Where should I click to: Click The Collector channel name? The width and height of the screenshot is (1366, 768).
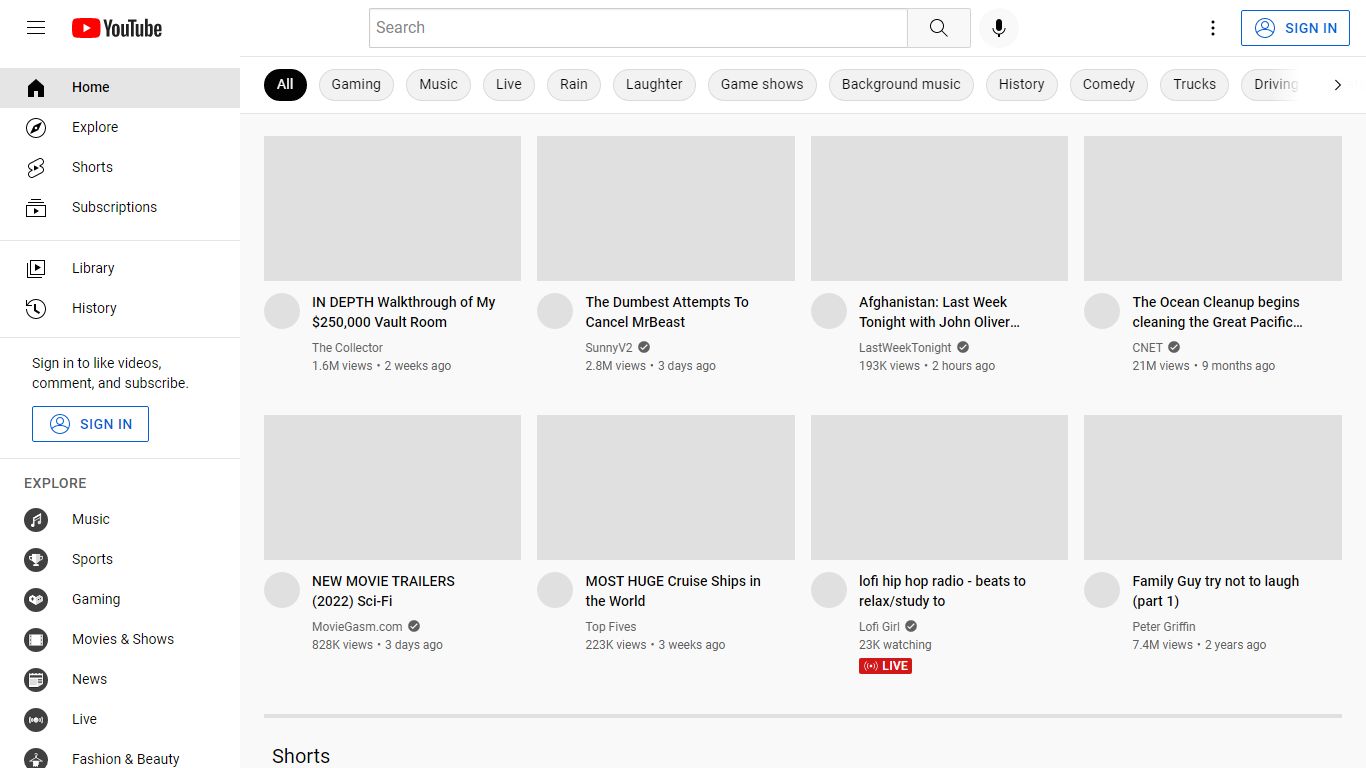click(x=347, y=348)
